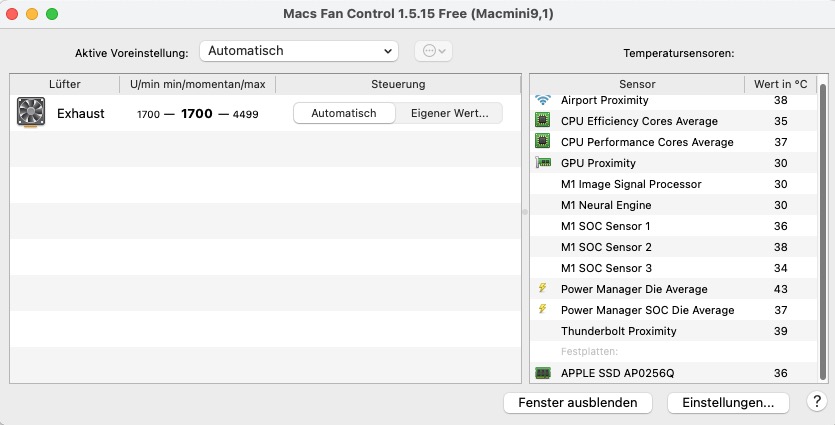Click the U/min min/momentan/max column header
The height and width of the screenshot is (425, 835).
[198, 84]
